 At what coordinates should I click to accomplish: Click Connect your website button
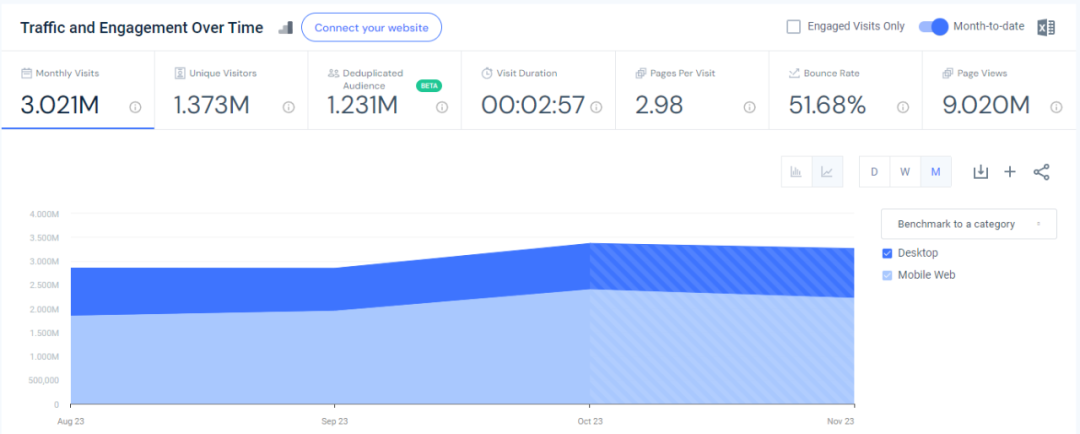tap(371, 28)
